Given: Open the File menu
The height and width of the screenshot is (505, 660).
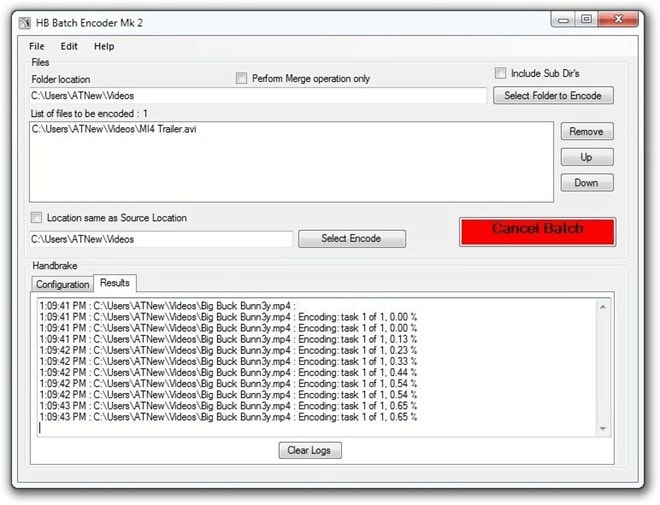Looking at the screenshot, I should click(x=37, y=46).
